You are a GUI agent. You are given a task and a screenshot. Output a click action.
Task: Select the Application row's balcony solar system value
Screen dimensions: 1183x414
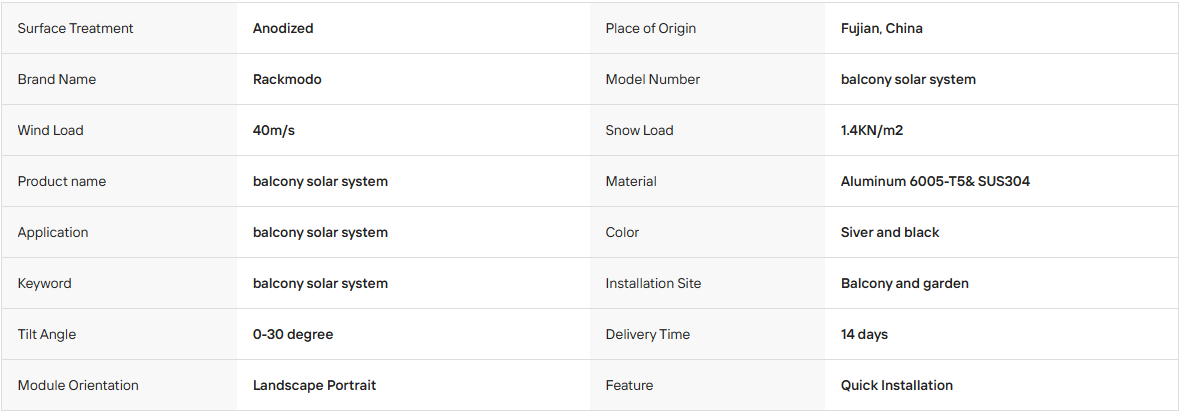pyautogui.click(x=320, y=232)
